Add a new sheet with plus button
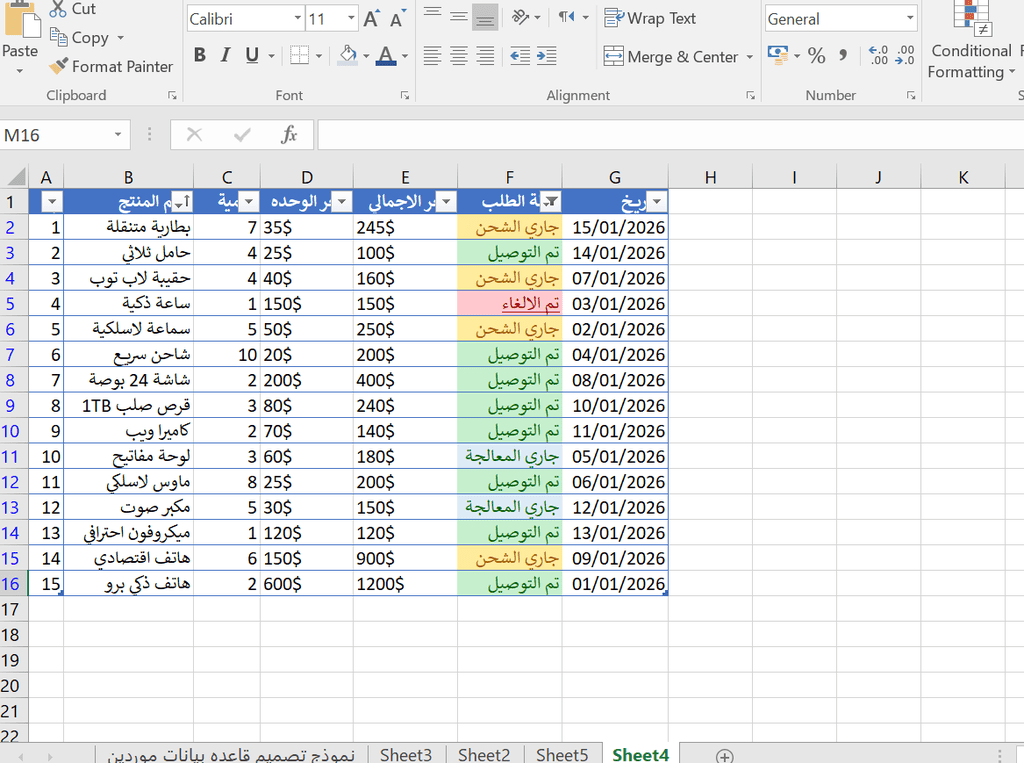The height and width of the screenshot is (763, 1024). (725, 756)
